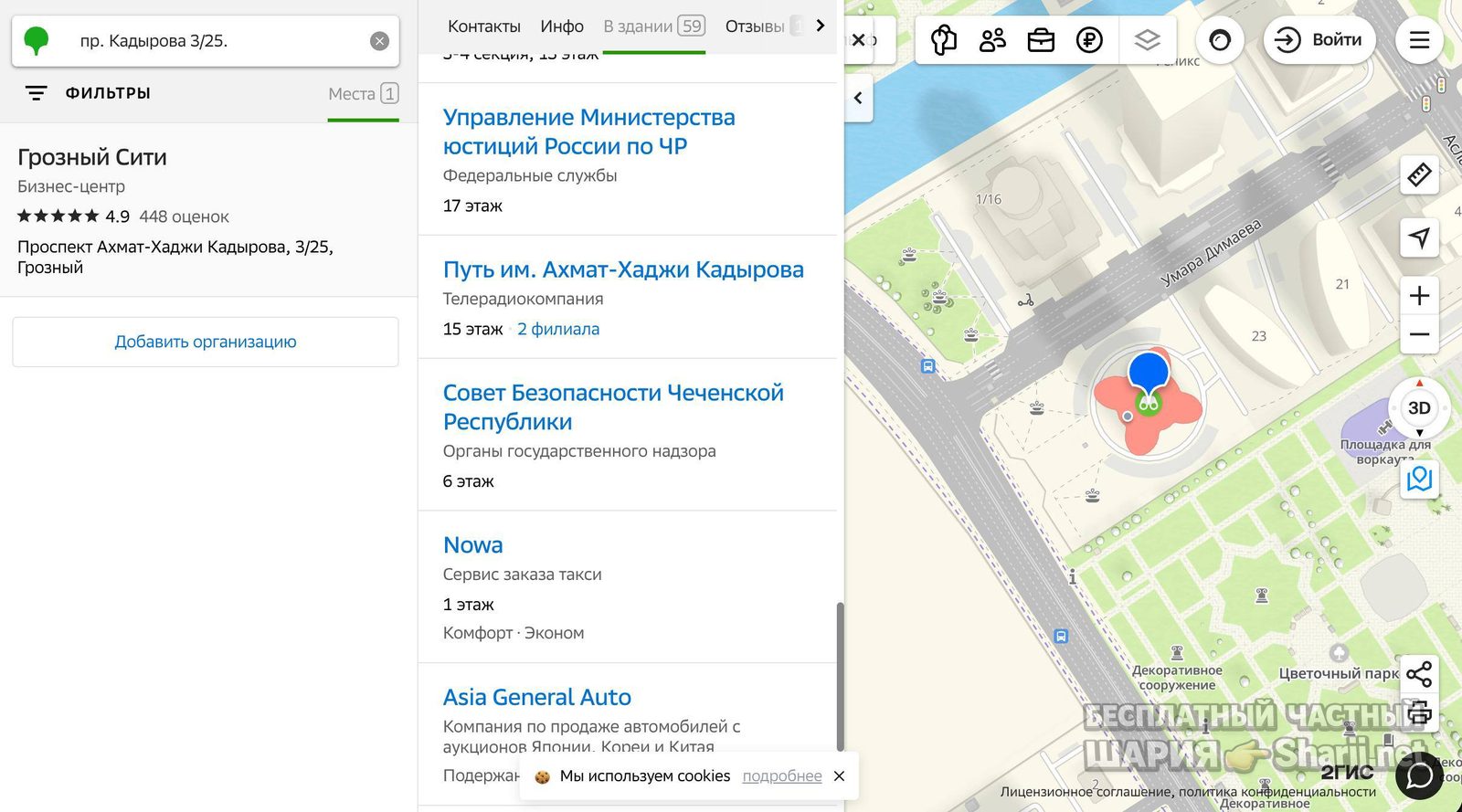This screenshot has width=1462, height=812.
Task: Clear the search field text
Action: (x=379, y=41)
